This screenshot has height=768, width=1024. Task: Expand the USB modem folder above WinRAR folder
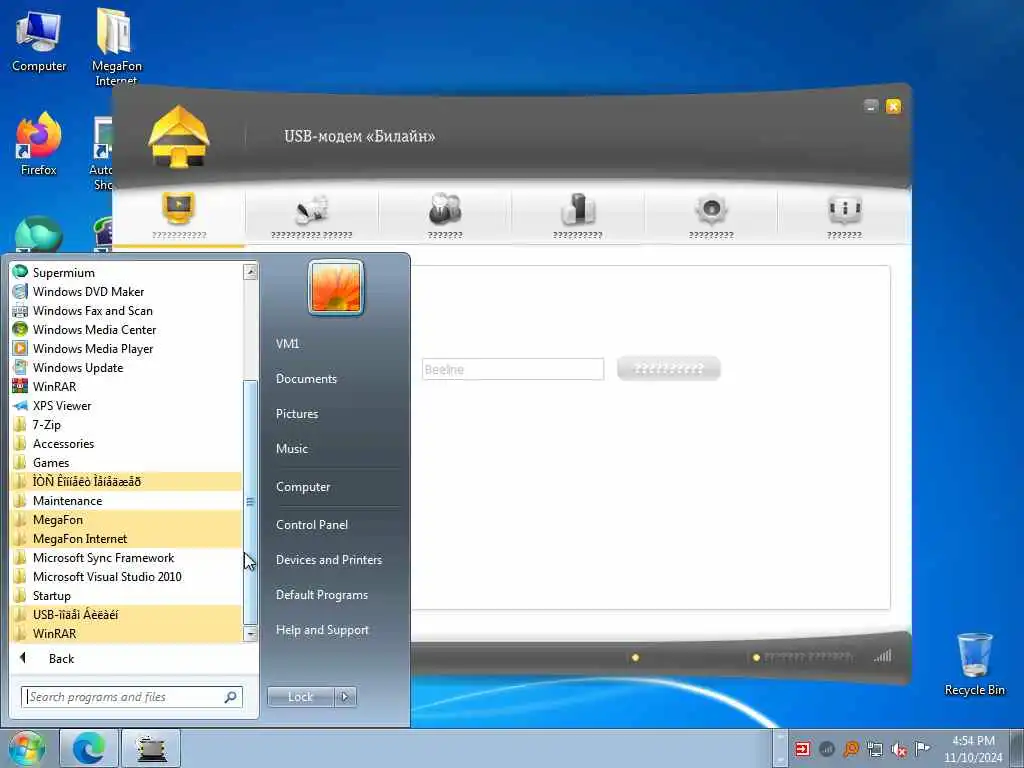pos(126,614)
